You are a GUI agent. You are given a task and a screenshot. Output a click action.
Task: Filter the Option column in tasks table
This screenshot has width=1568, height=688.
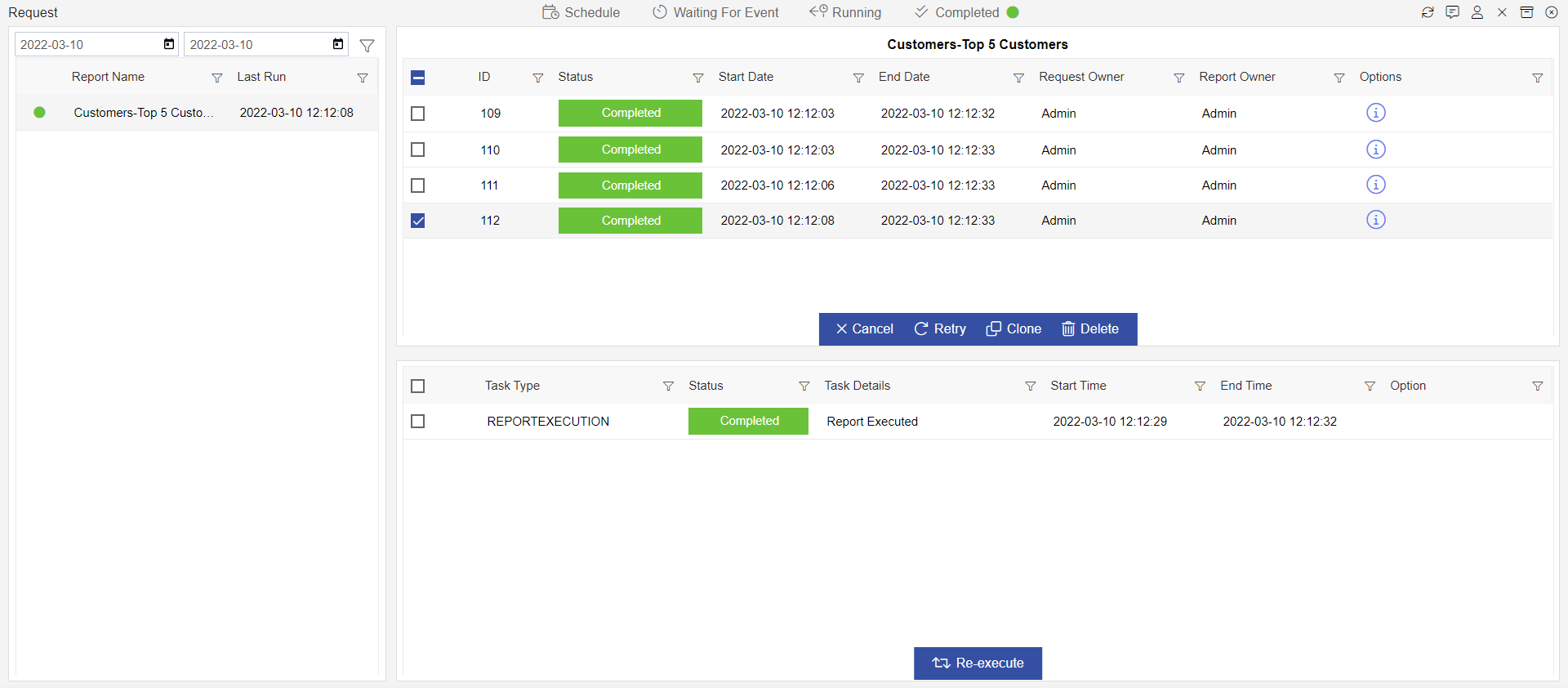point(1538,386)
